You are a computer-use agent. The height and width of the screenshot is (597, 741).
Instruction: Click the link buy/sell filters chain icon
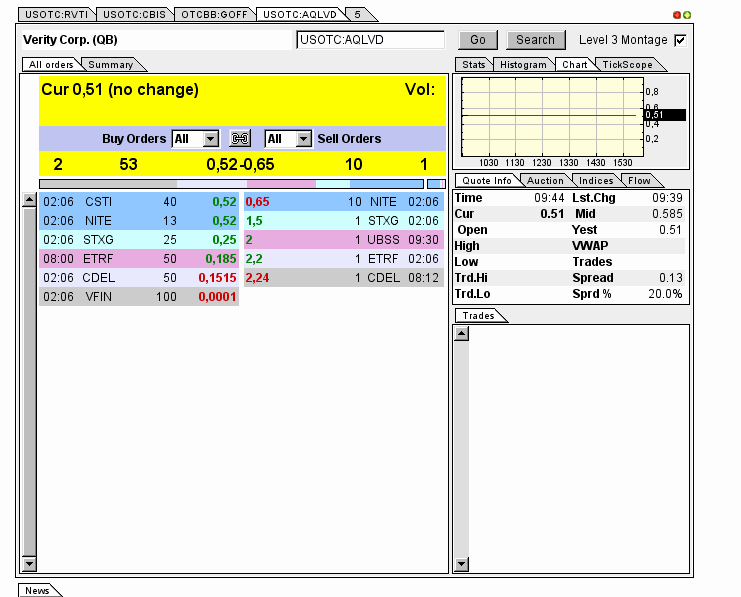tap(240, 138)
